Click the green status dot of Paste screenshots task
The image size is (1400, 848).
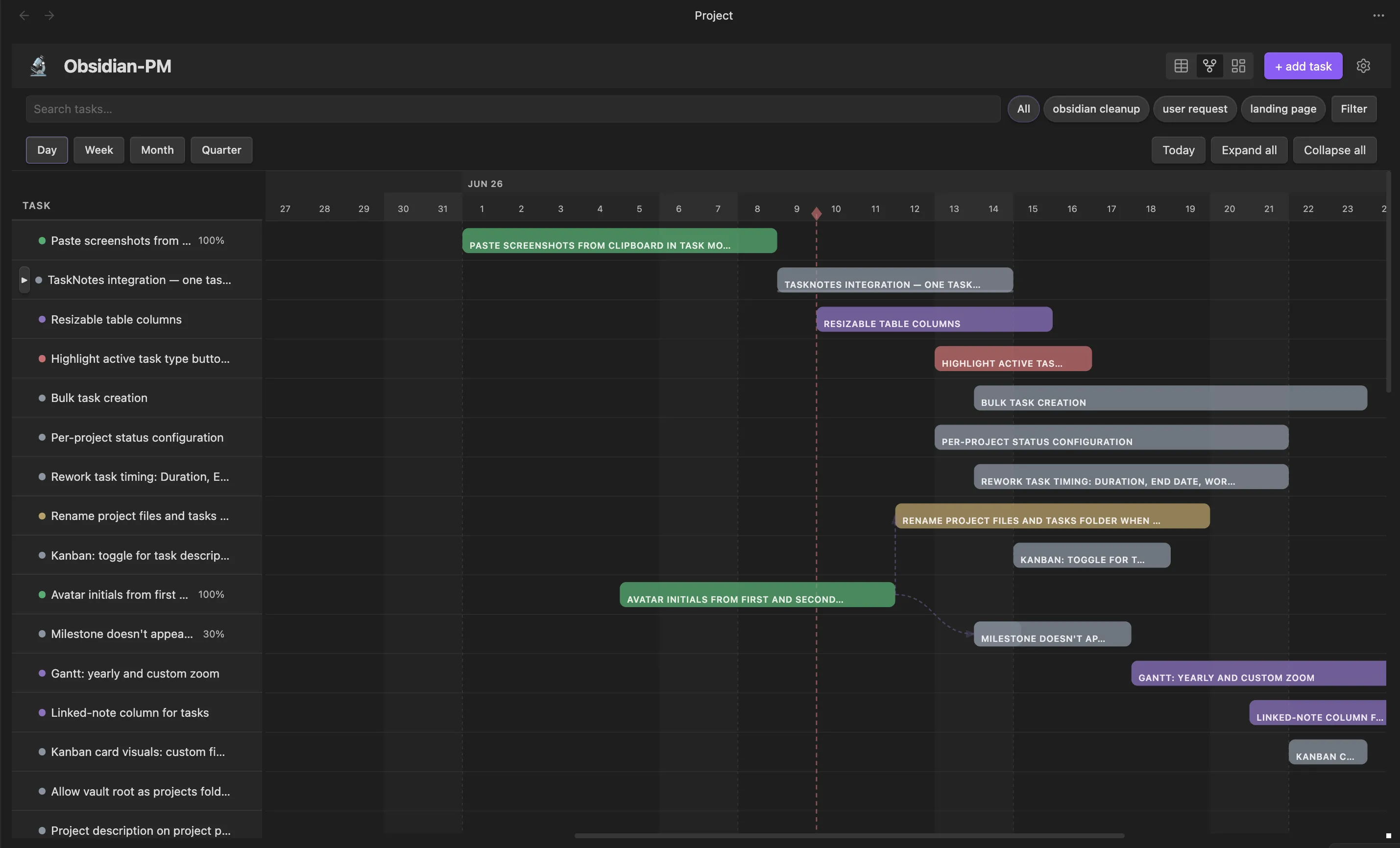[42, 240]
